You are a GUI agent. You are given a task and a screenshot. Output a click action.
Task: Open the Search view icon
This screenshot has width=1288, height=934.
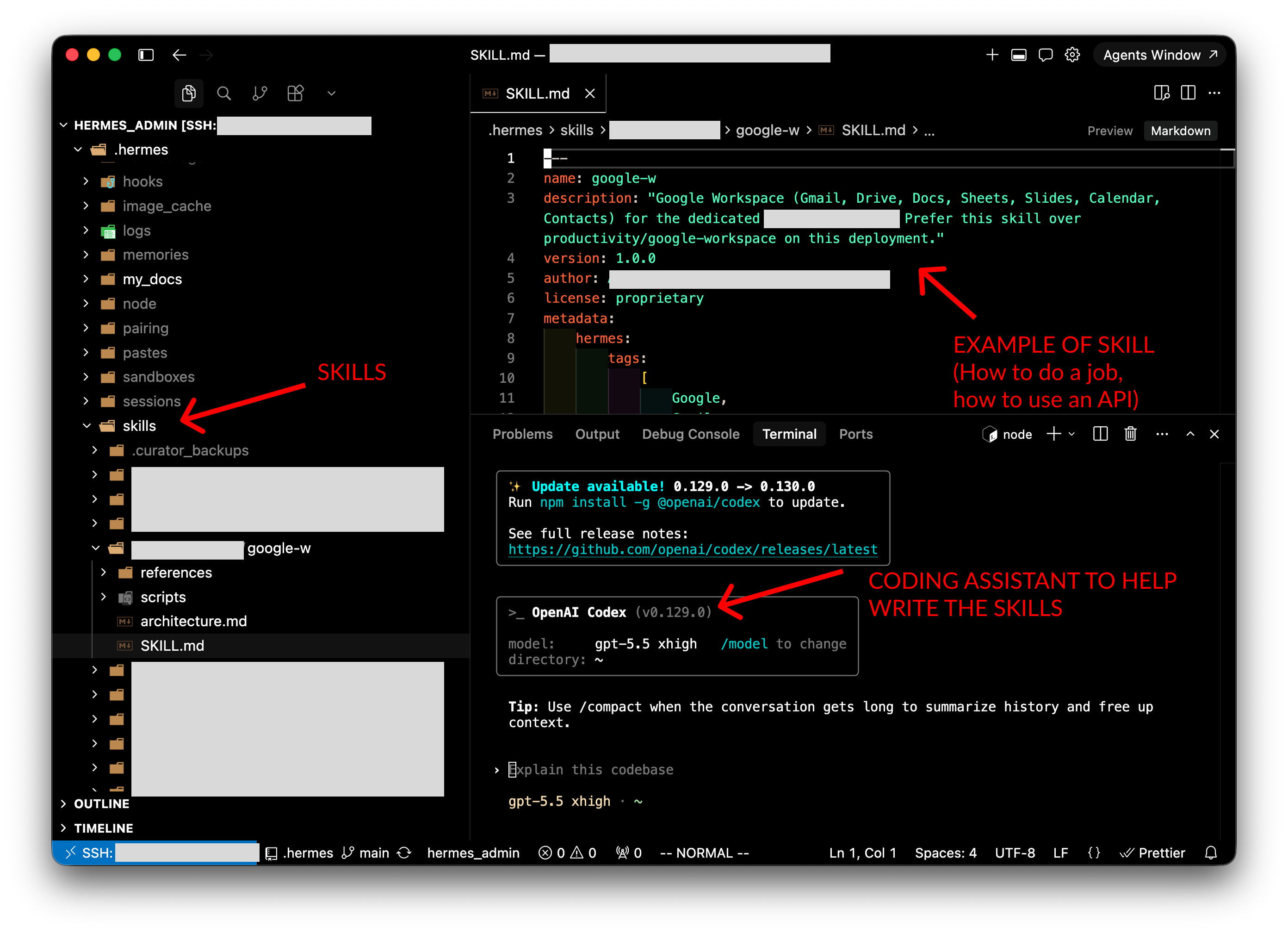click(224, 93)
